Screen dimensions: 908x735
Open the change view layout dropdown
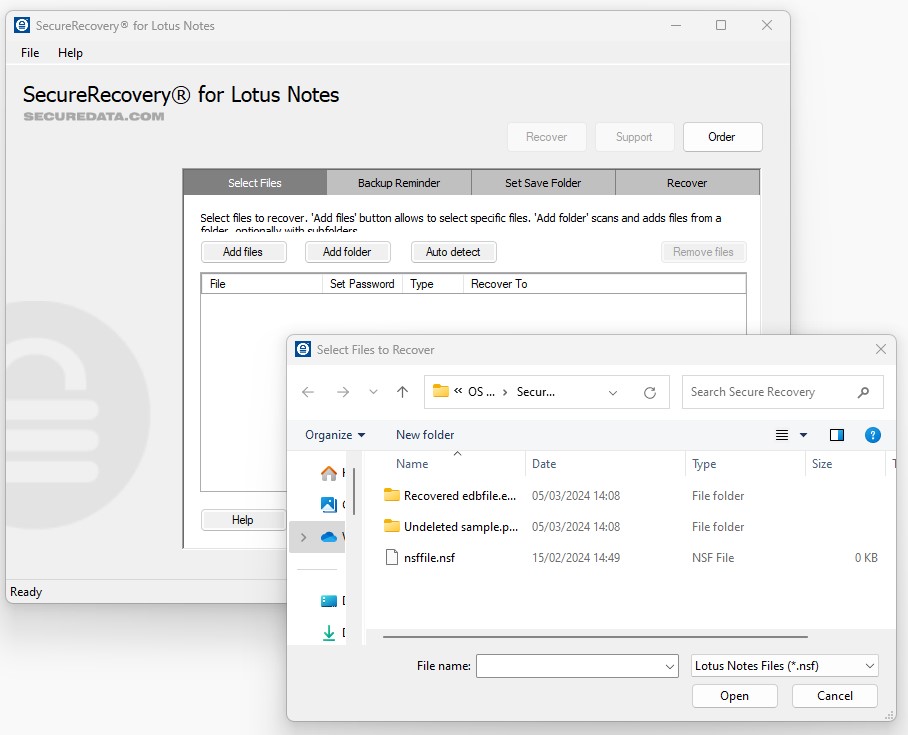[803, 435]
